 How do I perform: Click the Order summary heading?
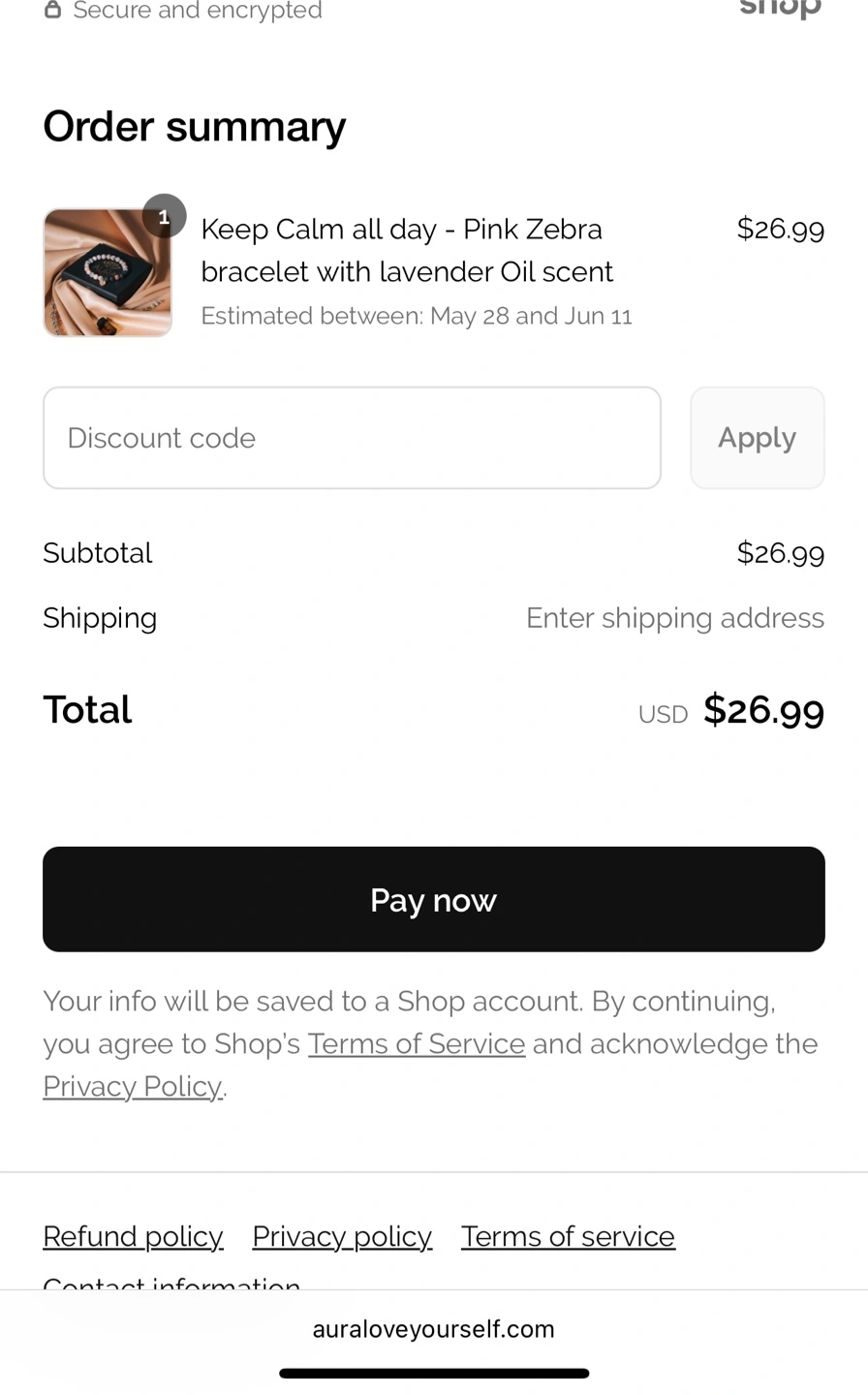coord(194,127)
